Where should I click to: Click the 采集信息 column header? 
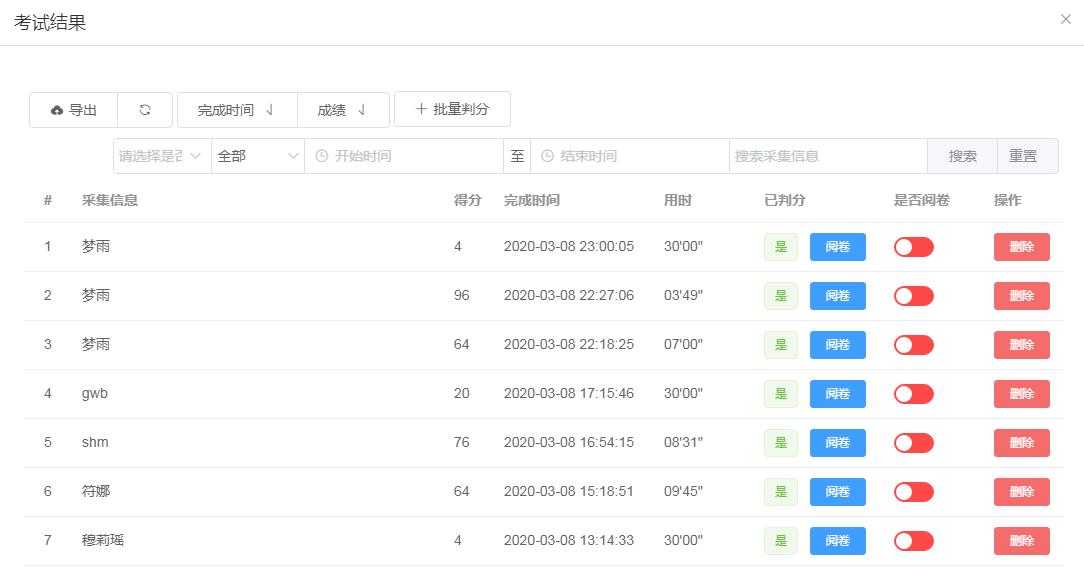[110, 201]
